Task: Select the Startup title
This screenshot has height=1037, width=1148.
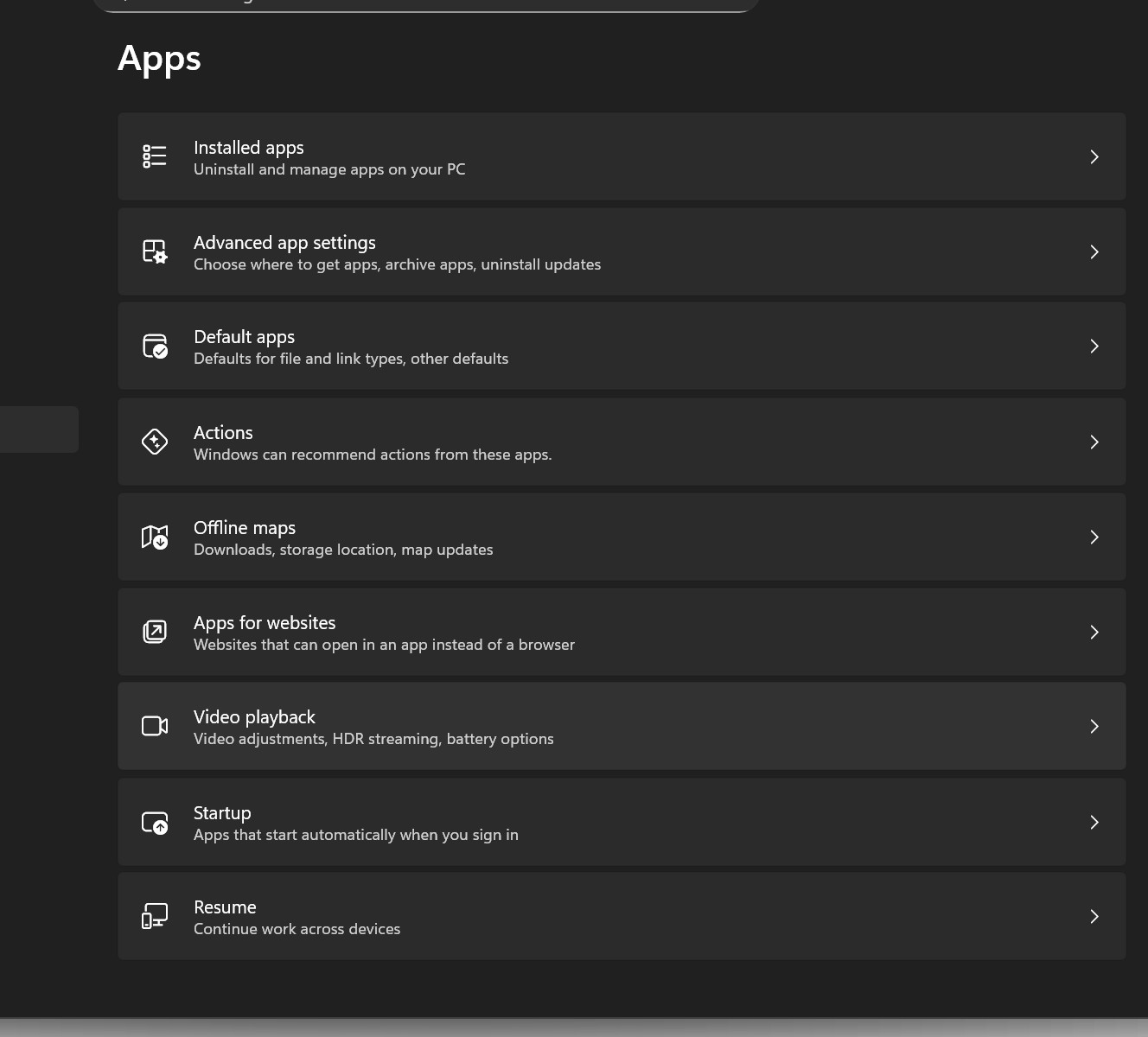Action: (222, 813)
